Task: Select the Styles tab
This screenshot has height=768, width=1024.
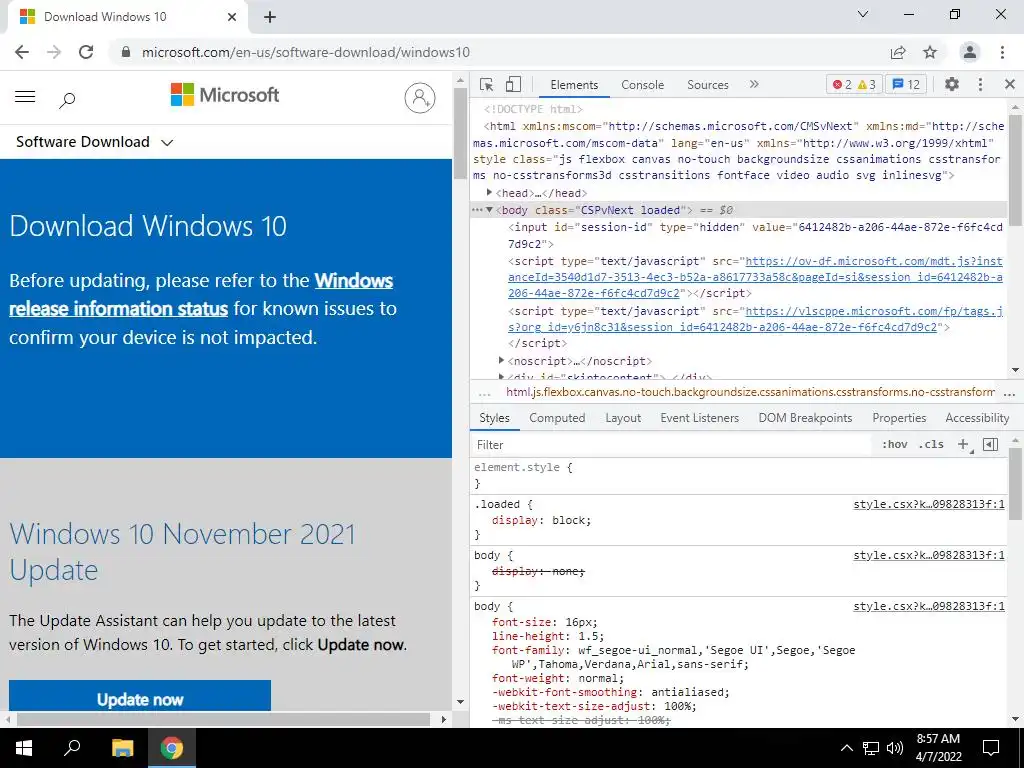Action: [x=494, y=418]
